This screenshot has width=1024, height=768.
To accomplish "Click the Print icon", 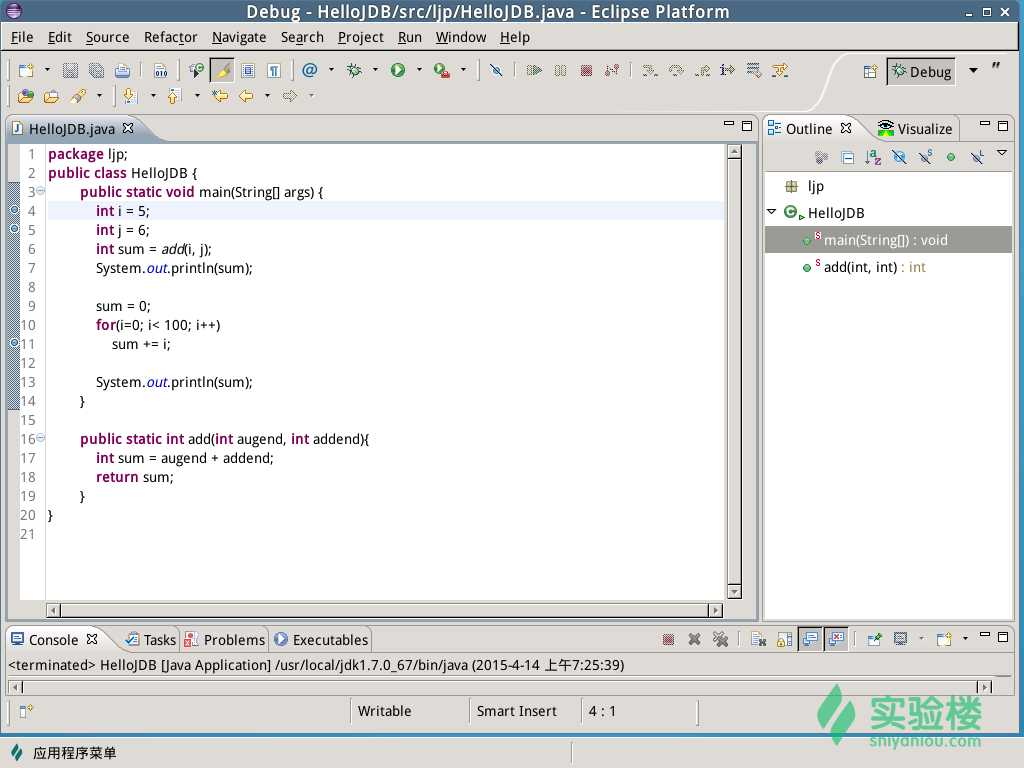I will click(122, 71).
